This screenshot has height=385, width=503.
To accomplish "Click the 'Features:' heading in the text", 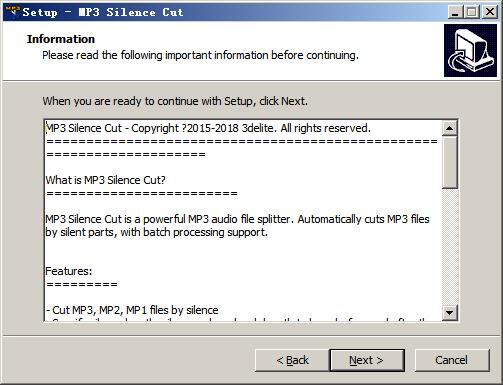I will (69, 271).
